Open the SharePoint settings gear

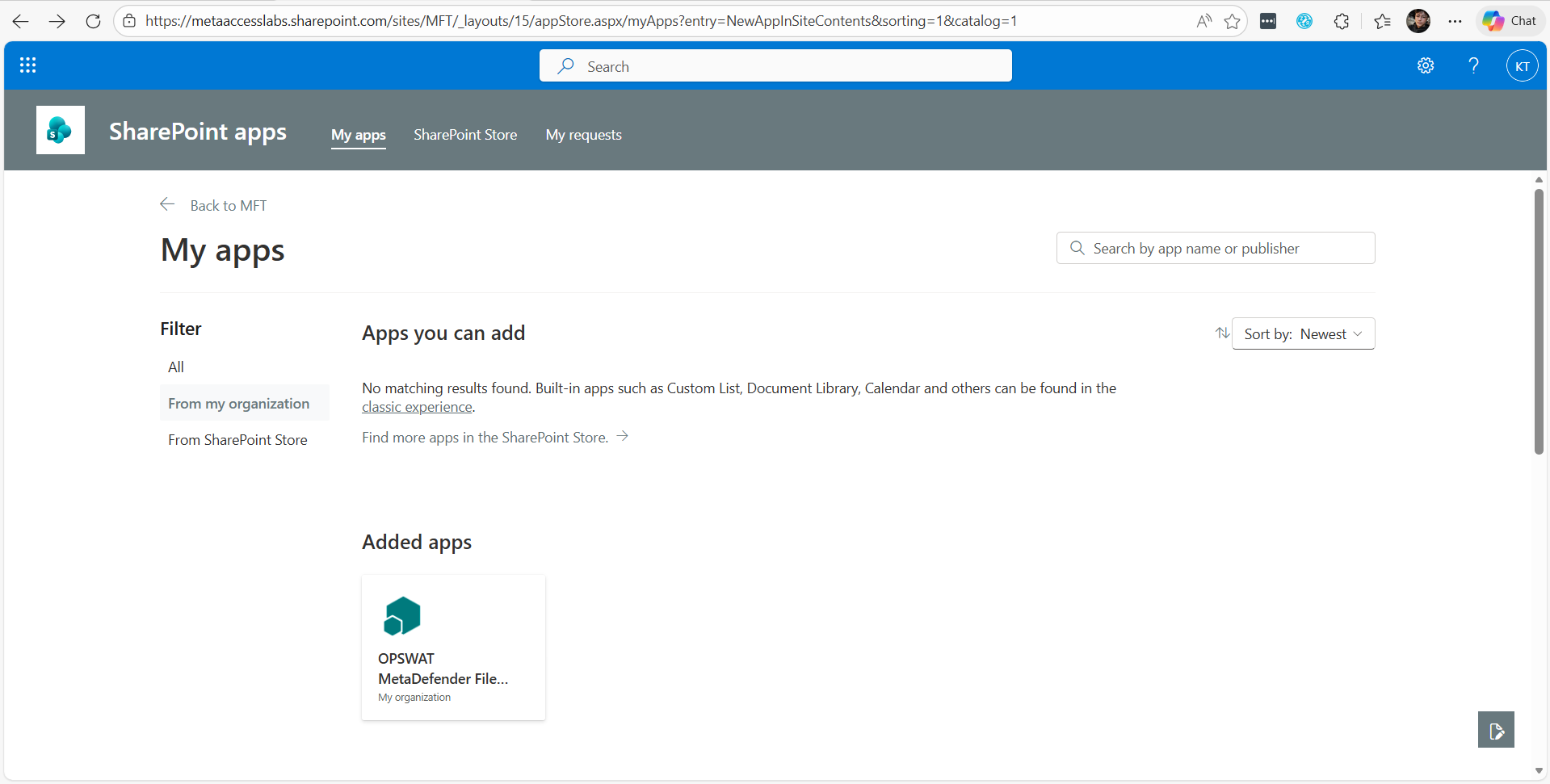click(x=1425, y=65)
